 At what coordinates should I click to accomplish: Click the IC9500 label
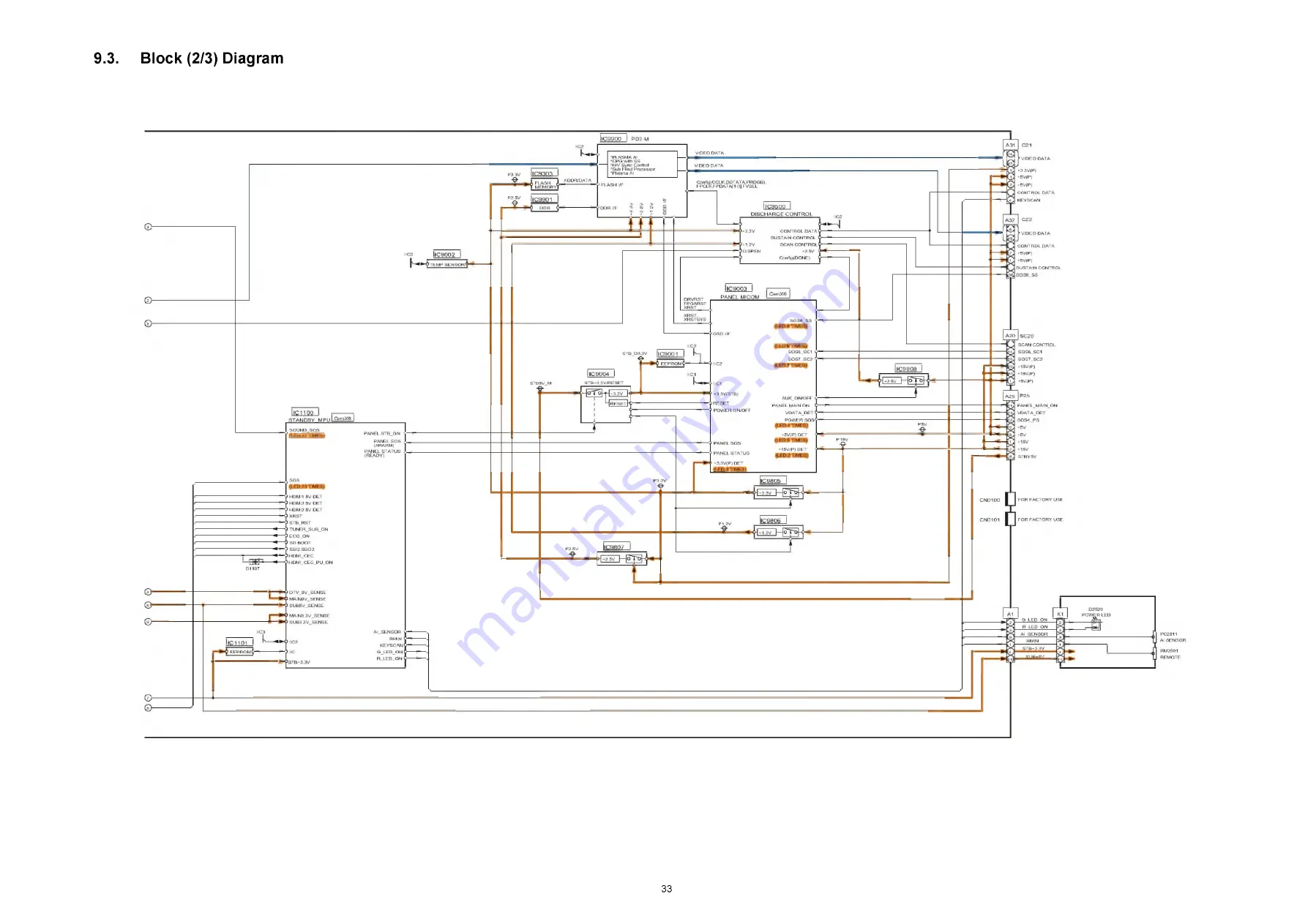pos(777,206)
